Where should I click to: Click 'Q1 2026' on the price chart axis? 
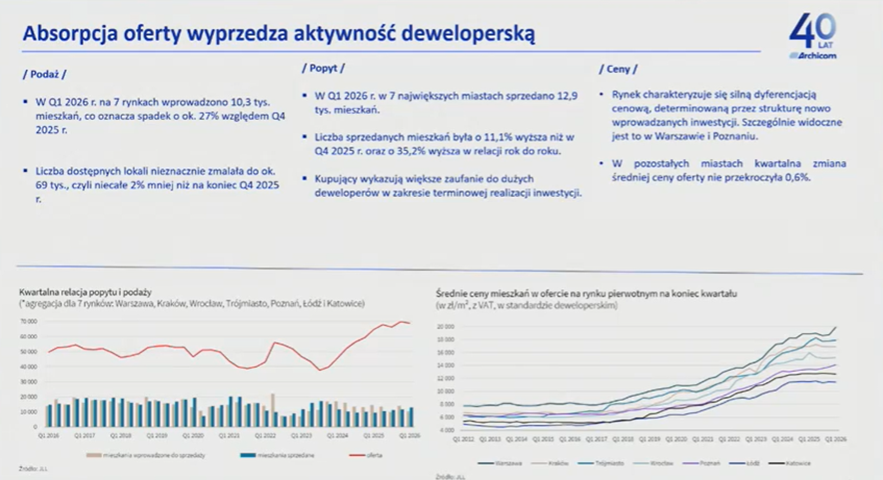click(x=835, y=439)
